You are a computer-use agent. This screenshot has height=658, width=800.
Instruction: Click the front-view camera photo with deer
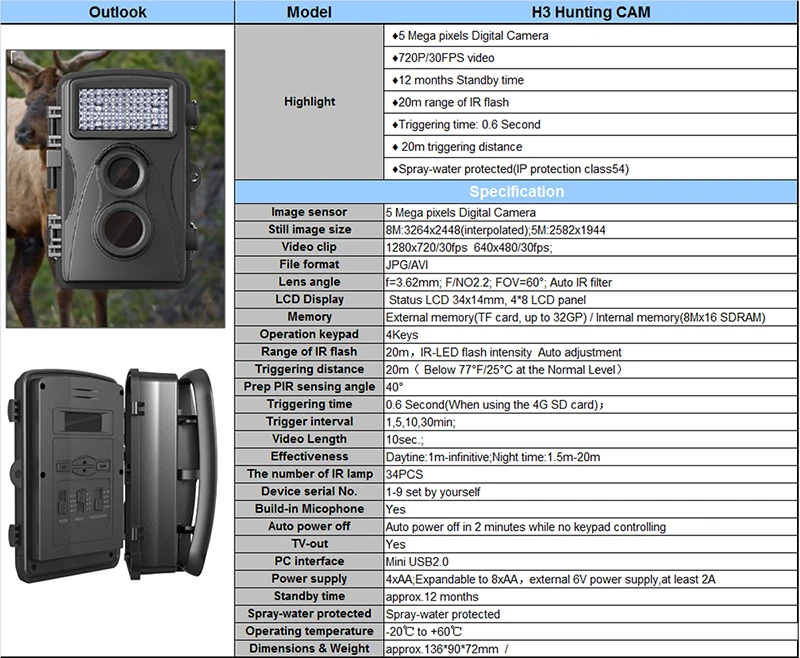click(x=115, y=189)
